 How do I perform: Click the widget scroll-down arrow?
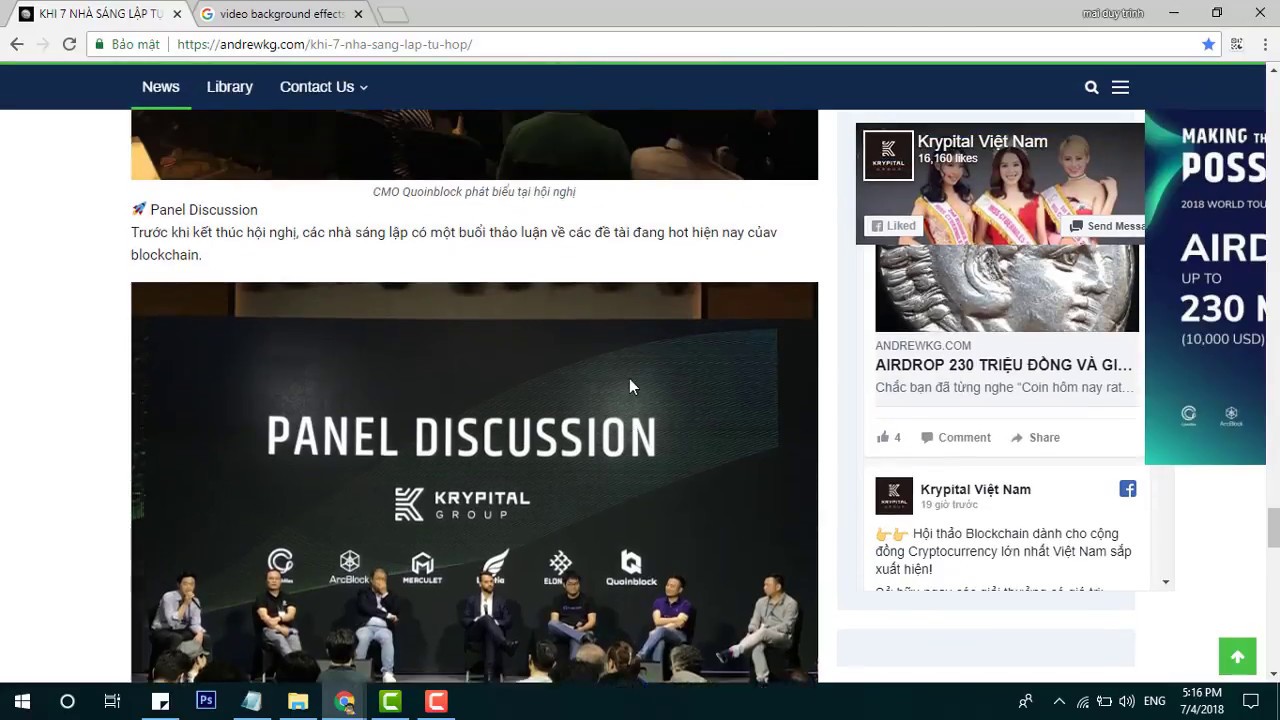(1165, 582)
